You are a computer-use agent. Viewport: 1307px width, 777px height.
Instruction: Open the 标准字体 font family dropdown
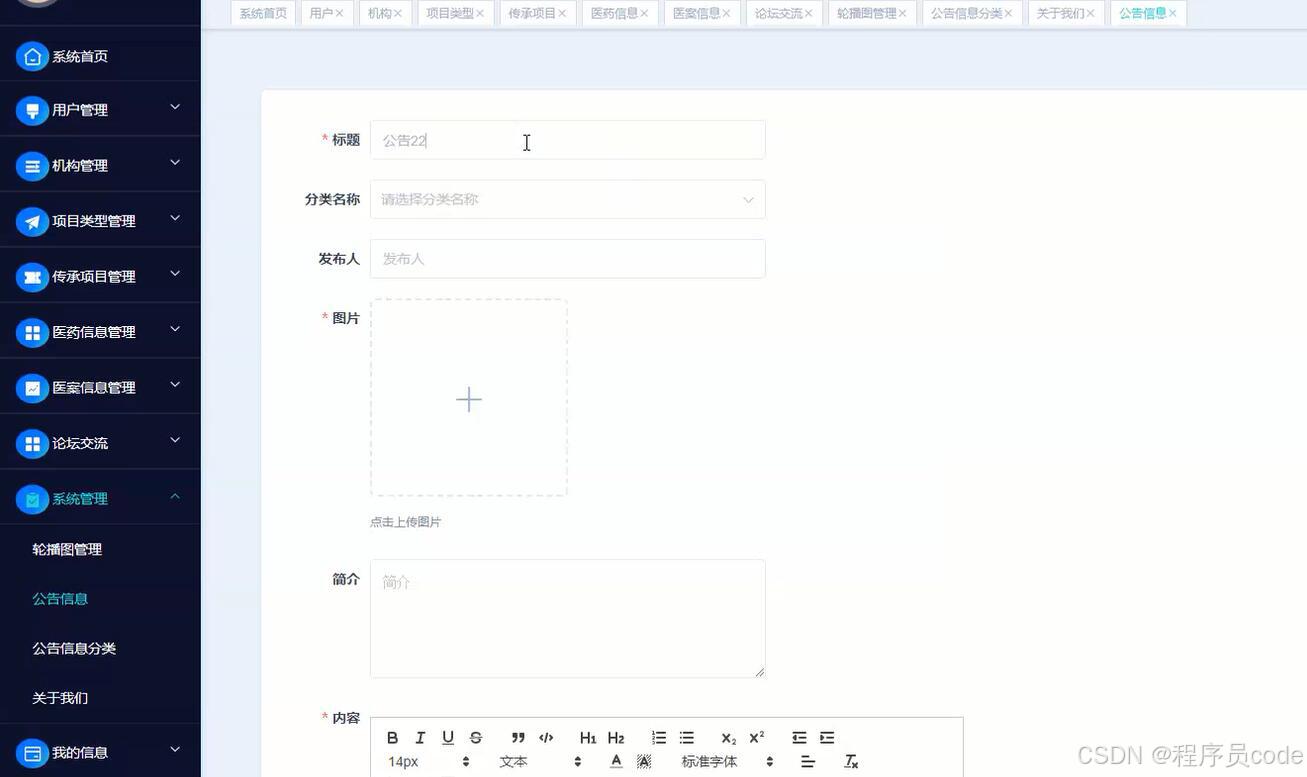pyautogui.click(x=727, y=762)
